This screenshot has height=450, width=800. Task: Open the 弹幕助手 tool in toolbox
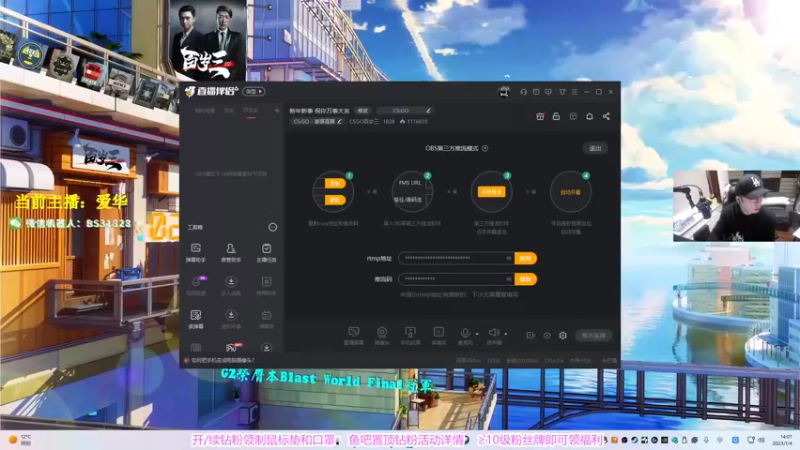coord(195,253)
